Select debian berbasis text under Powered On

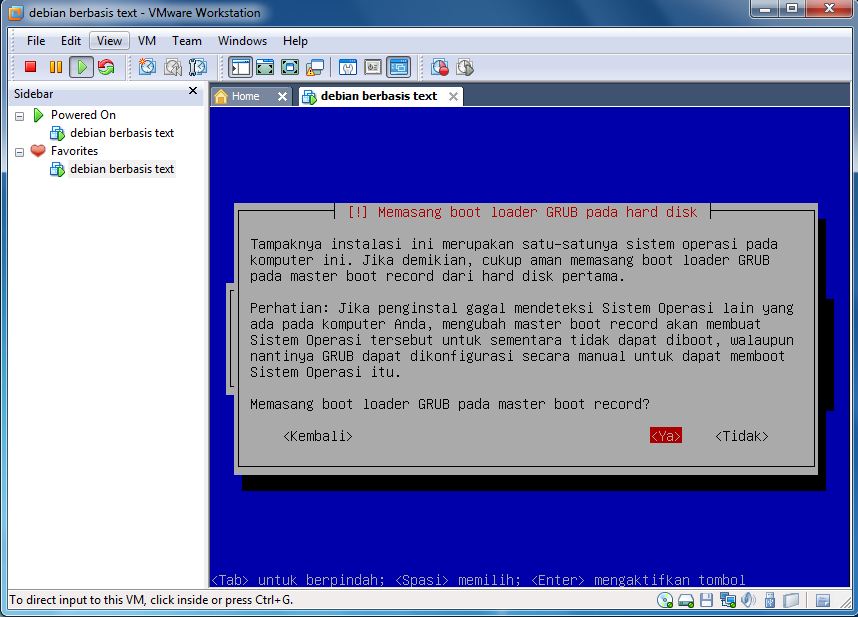(x=121, y=133)
